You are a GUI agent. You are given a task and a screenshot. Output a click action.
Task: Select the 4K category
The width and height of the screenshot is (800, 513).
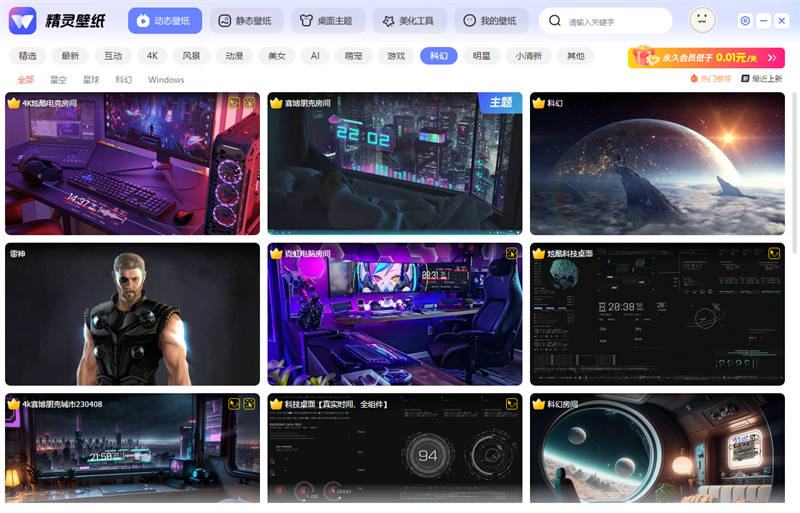coord(152,56)
